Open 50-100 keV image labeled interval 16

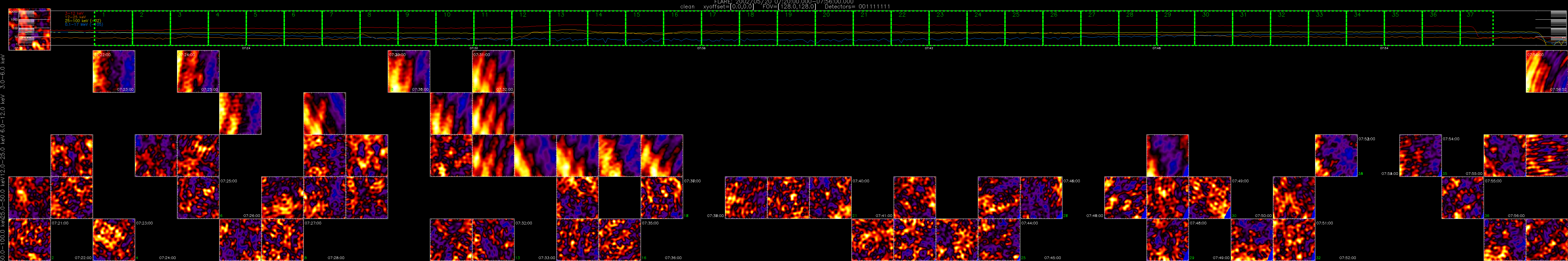[x=620, y=240]
